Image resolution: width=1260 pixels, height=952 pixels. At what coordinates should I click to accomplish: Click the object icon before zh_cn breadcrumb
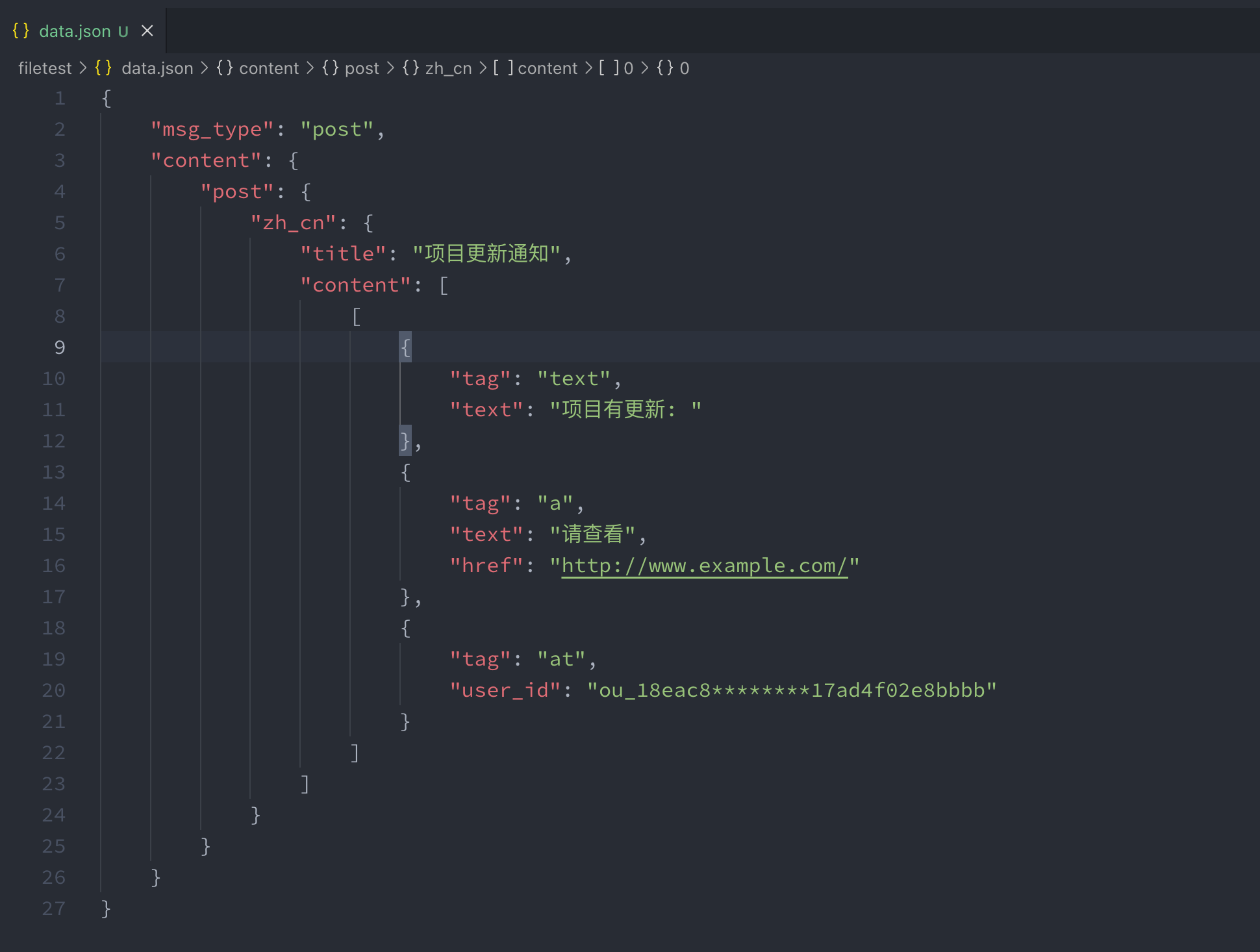[410, 68]
